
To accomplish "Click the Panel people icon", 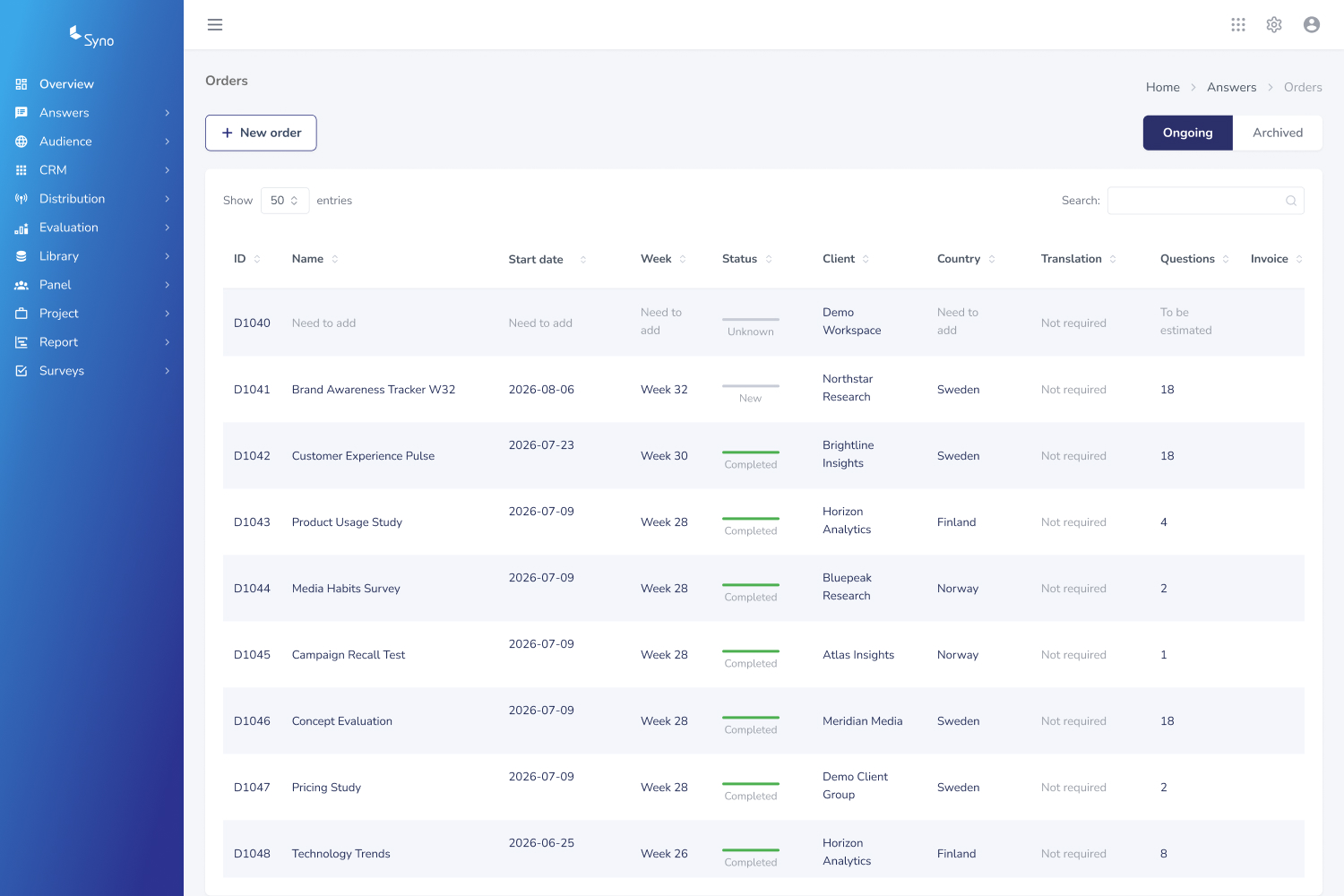I will click(22, 285).
